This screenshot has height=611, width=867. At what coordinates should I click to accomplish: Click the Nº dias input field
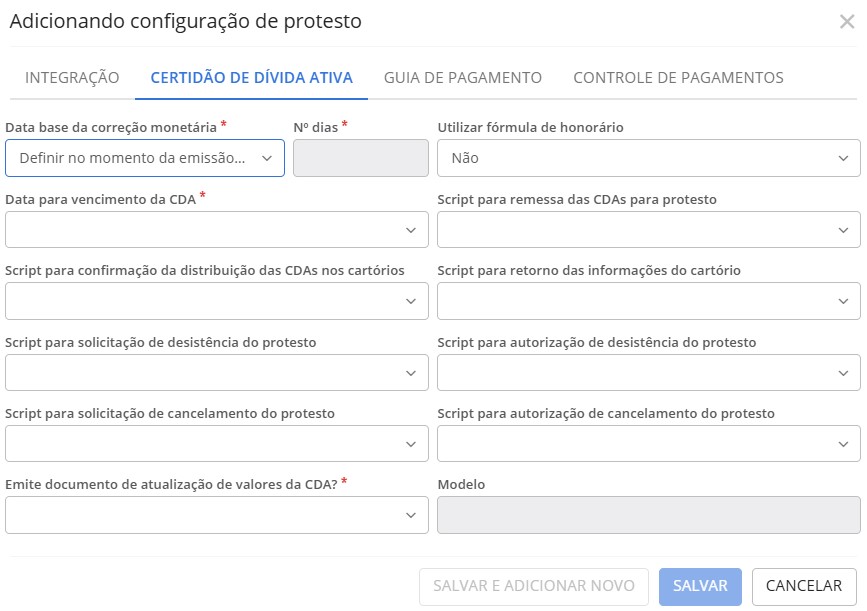[x=360, y=158]
